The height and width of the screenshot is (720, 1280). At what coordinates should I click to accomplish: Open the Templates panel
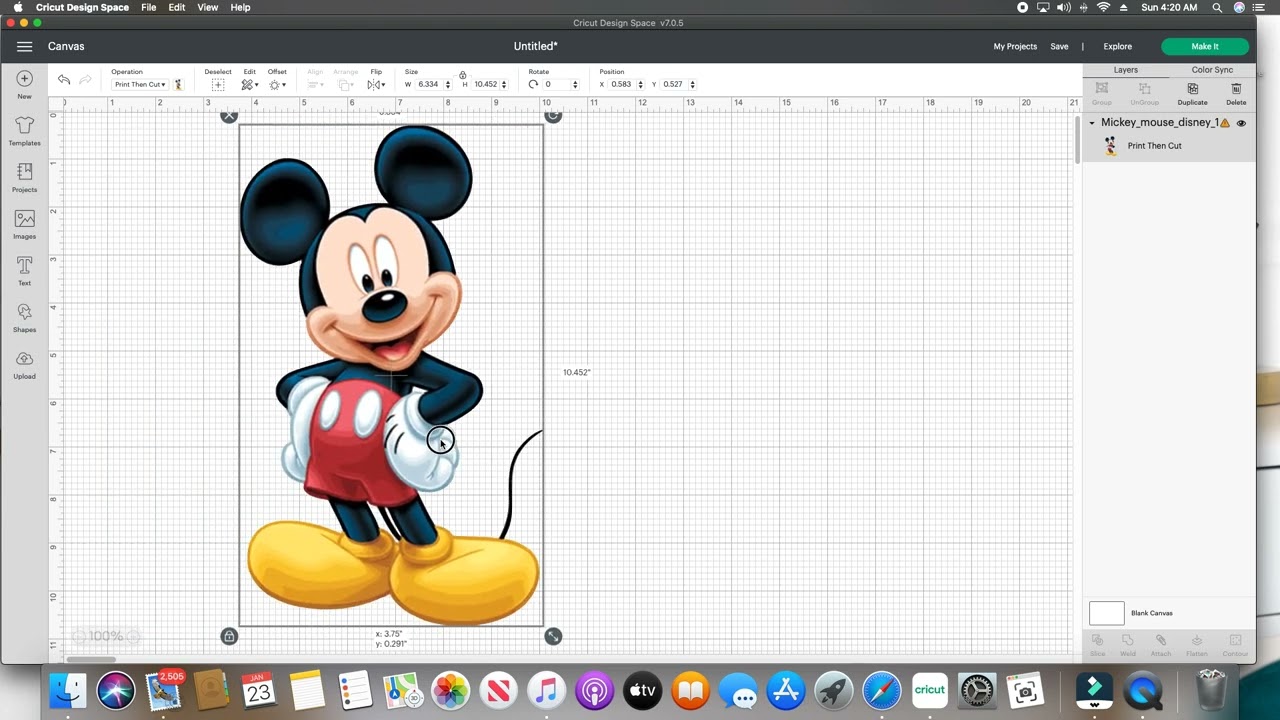click(x=24, y=126)
